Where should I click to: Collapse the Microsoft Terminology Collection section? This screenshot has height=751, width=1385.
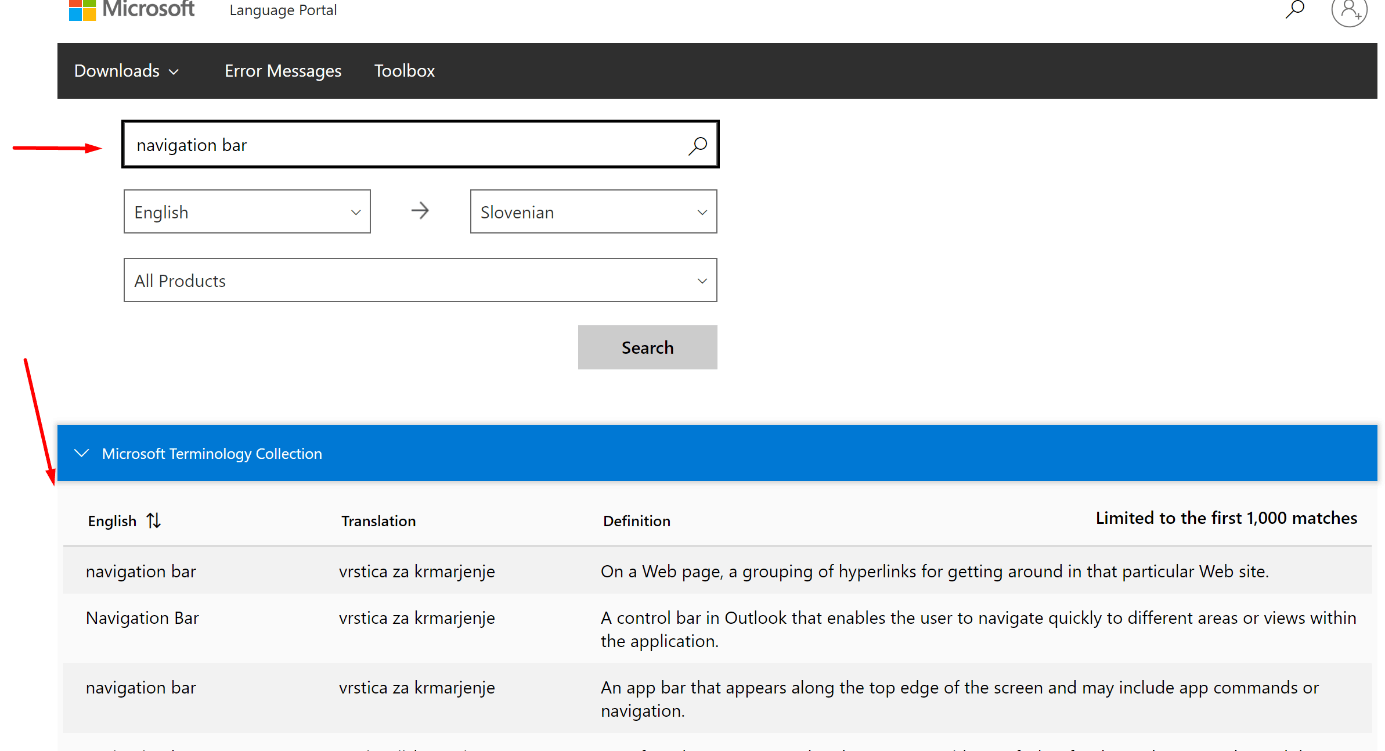[x=82, y=454]
